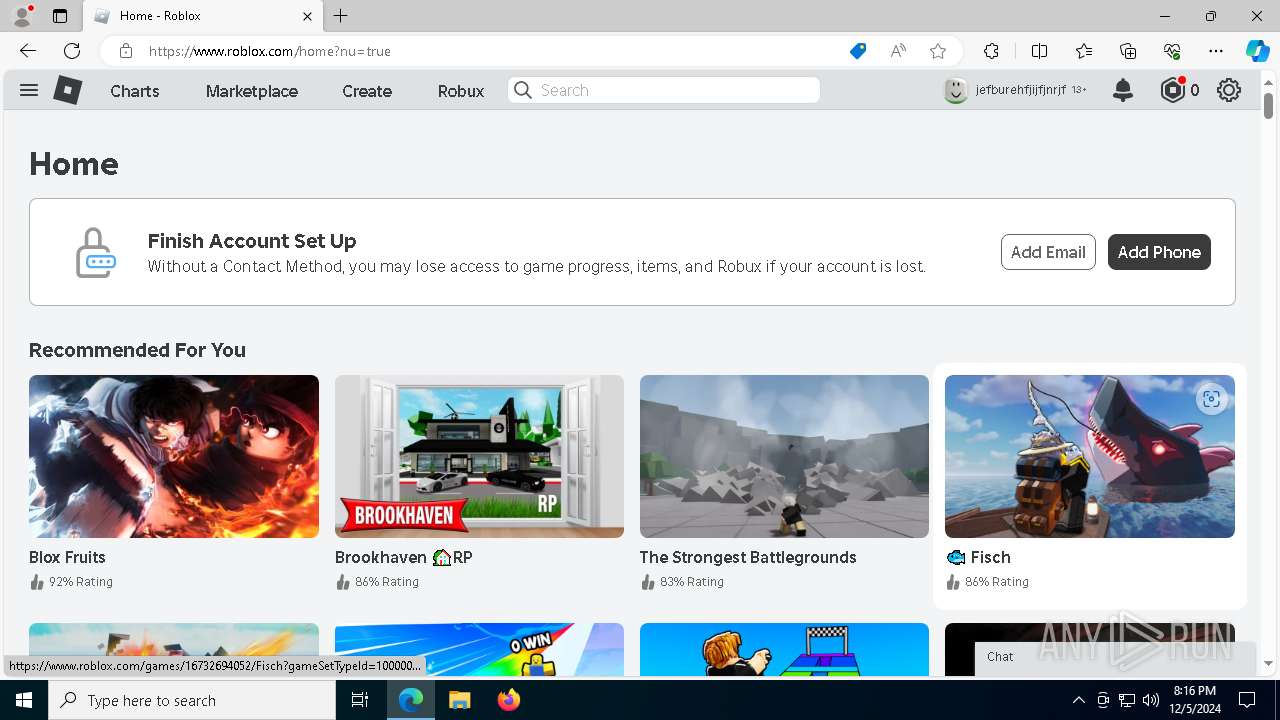Open the Blox Fruits game title
1280x720 pixels.
67,557
